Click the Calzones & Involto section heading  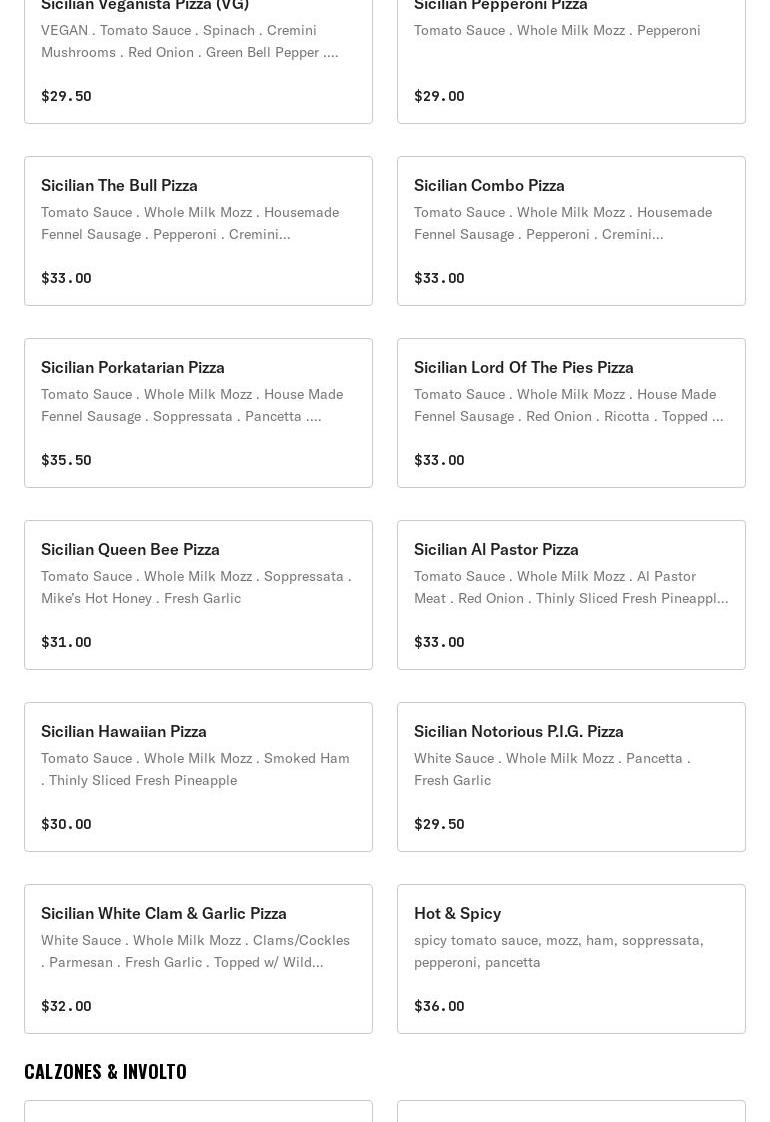(x=105, y=1071)
